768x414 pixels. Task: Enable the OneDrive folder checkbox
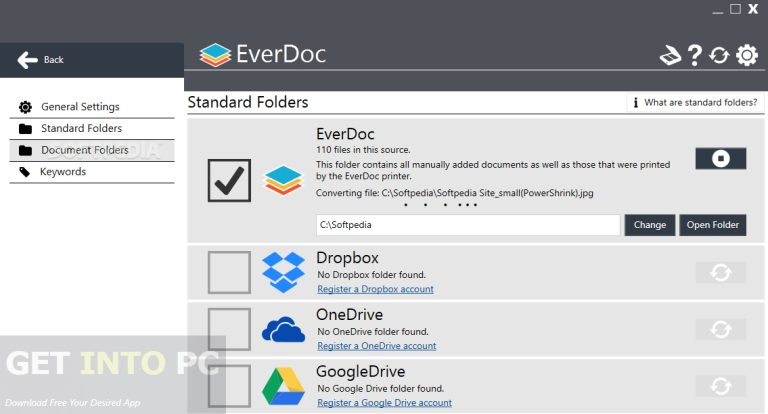click(x=229, y=329)
